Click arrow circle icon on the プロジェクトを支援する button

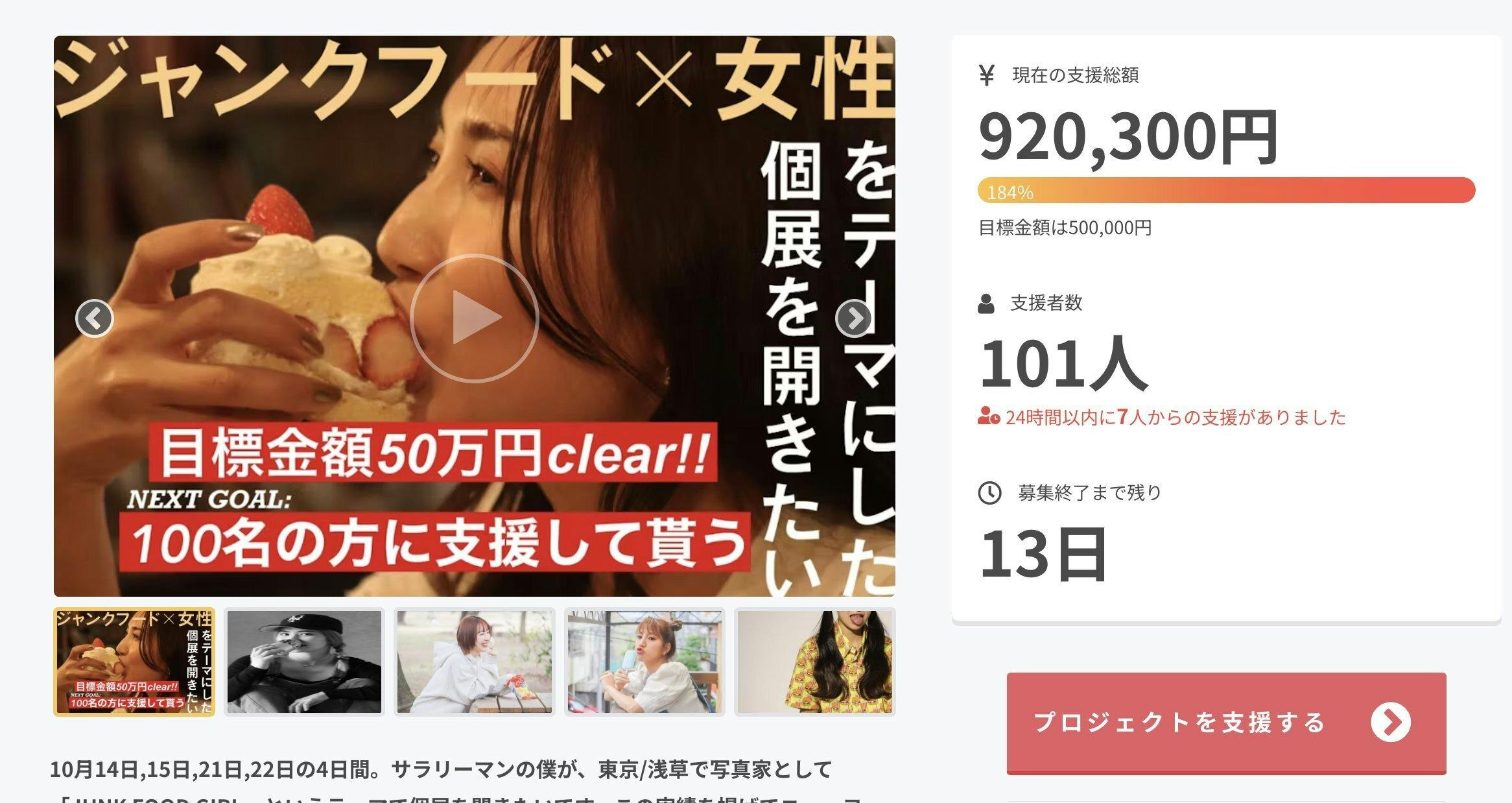[1391, 723]
